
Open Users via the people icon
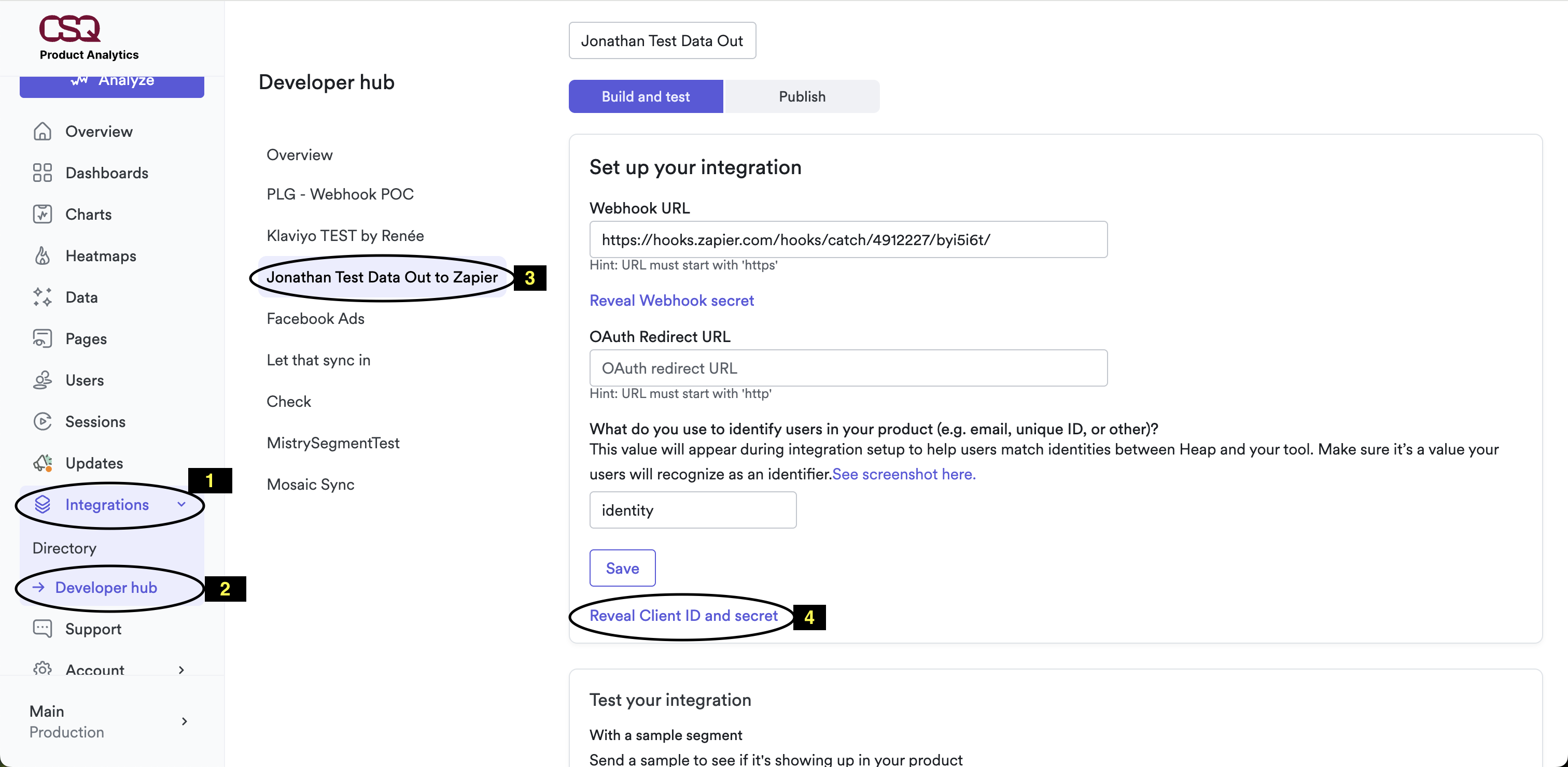click(42, 379)
